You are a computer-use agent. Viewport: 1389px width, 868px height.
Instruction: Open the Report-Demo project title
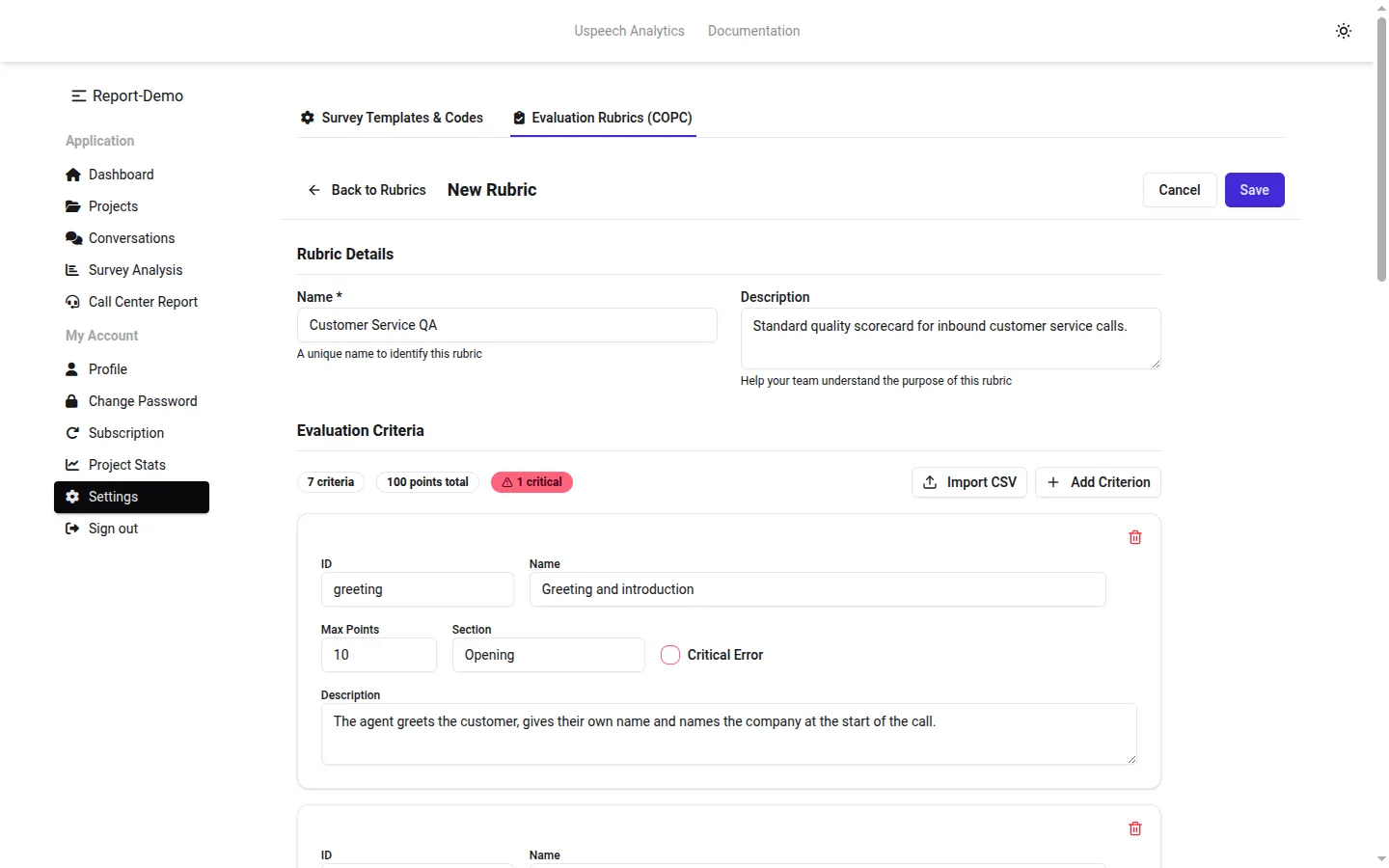pos(138,95)
